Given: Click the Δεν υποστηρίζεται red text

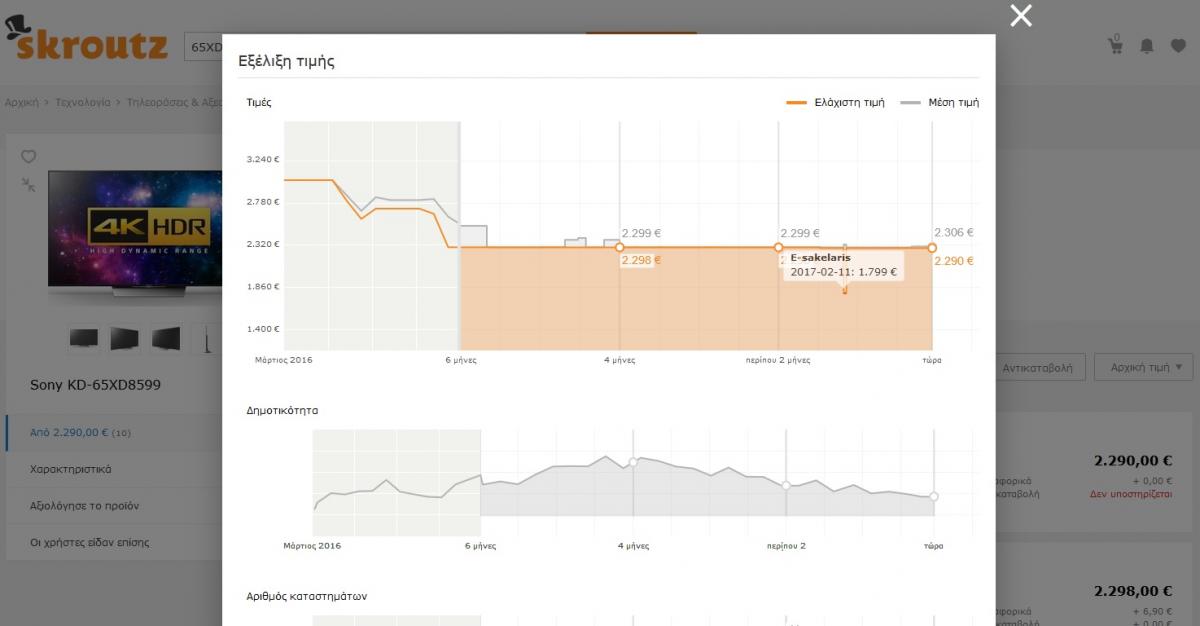Looking at the screenshot, I should 1131,494.
